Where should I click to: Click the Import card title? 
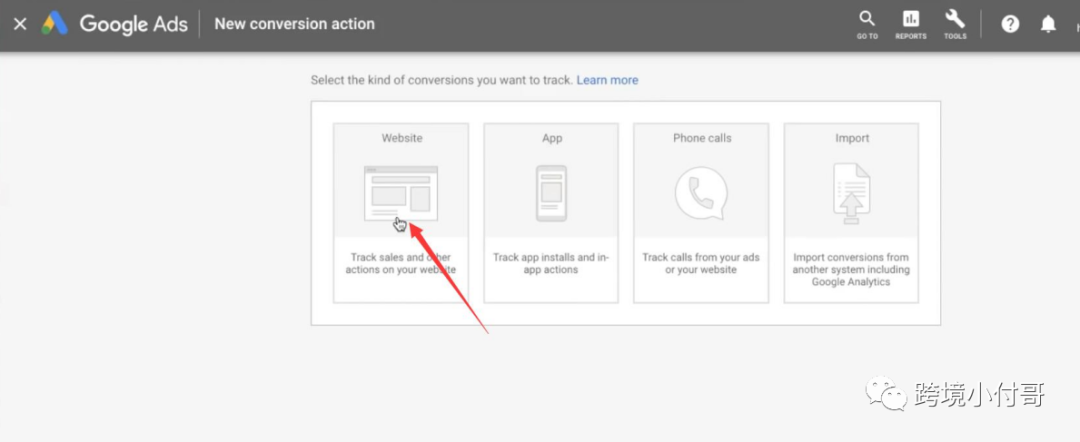(x=852, y=138)
